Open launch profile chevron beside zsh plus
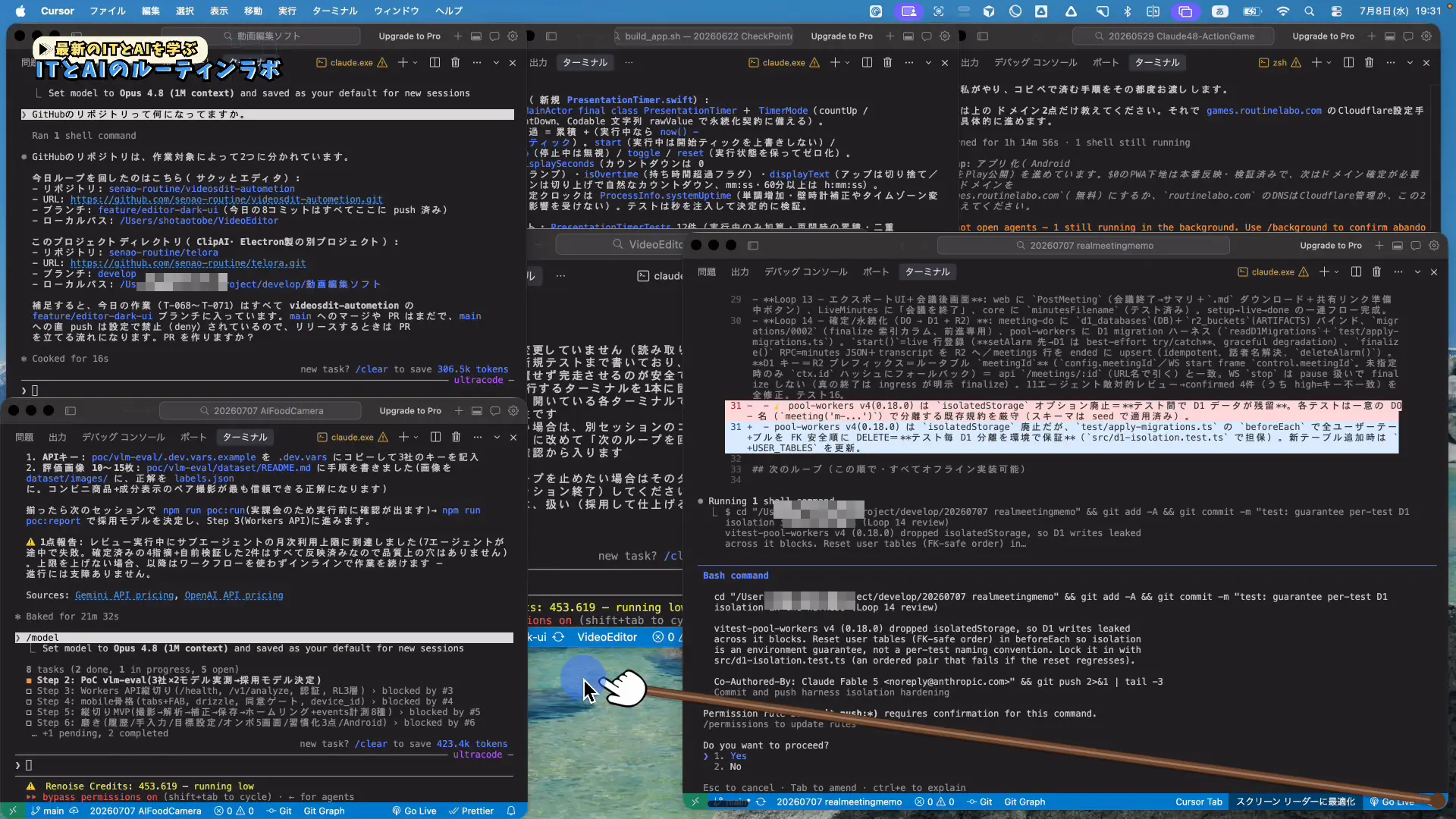Viewport: 1456px width, 819px height. pyautogui.click(x=1329, y=62)
